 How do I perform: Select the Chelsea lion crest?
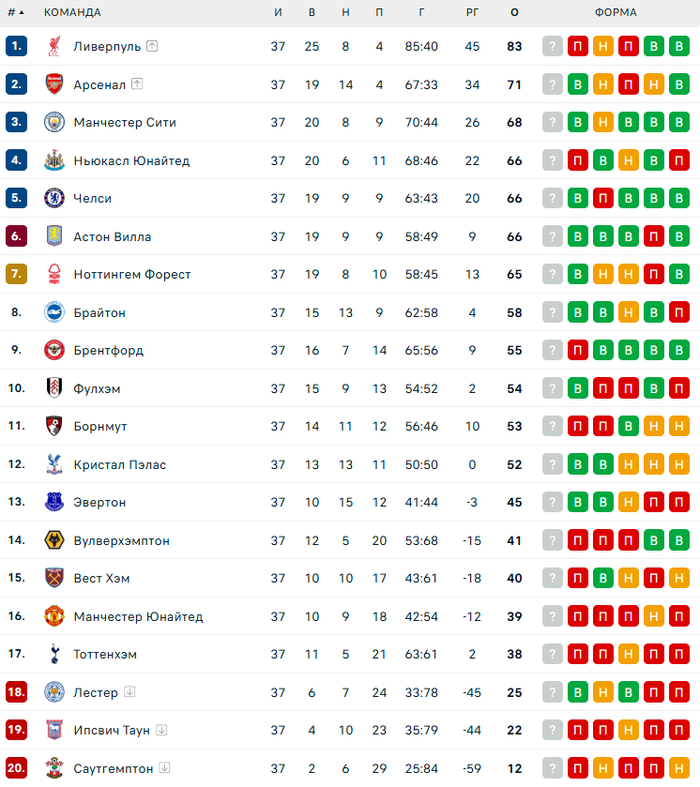[x=54, y=198]
